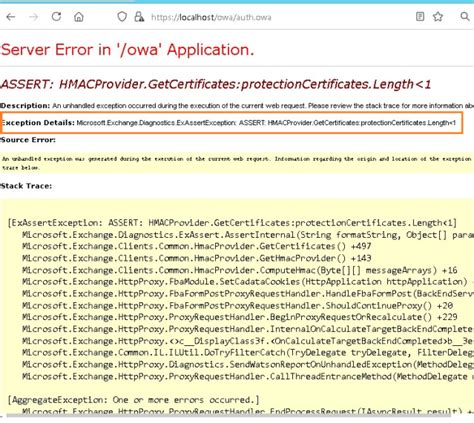Image resolution: width=474 pixels, height=423 pixels.
Task: Click the padlock site security warning icon
Action: [139, 17]
